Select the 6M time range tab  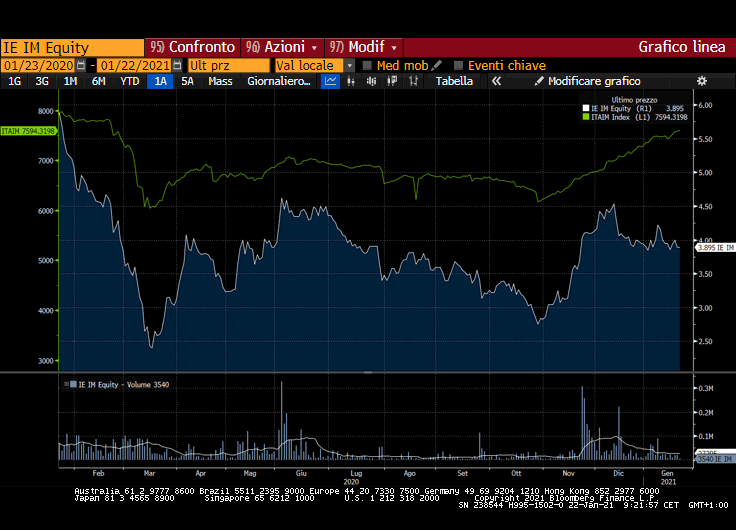[99, 81]
